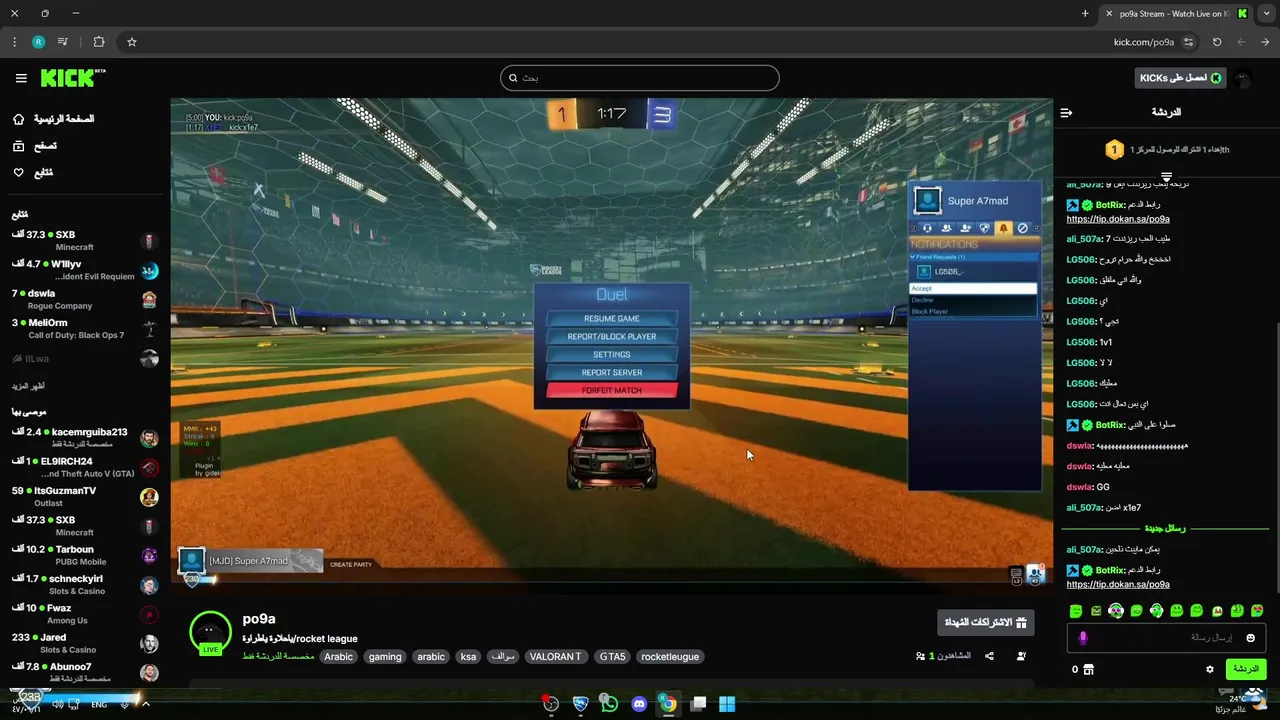Open Discord from the taskbar
Screen dimensions: 1280x720
(639, 704)
